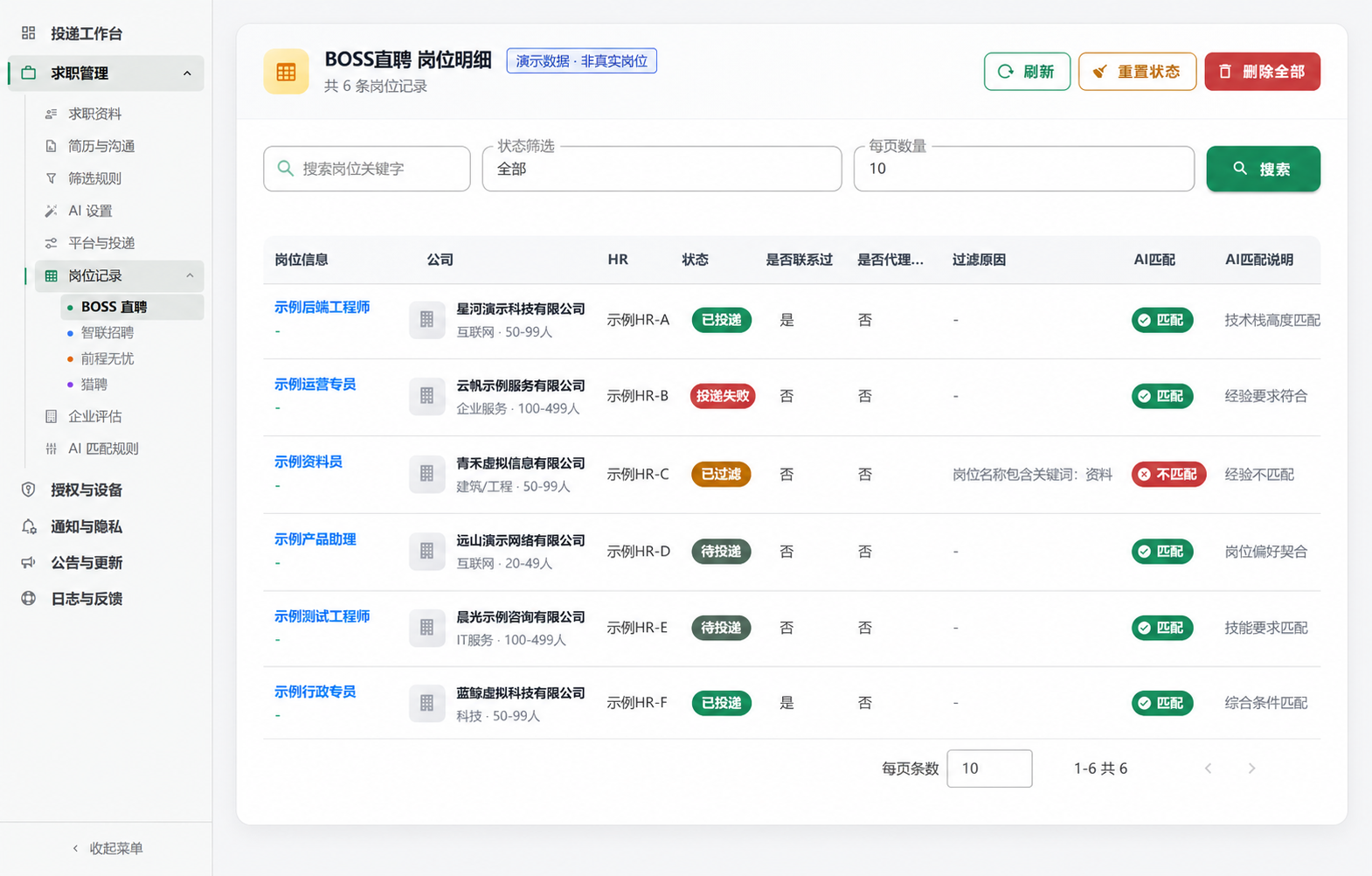This screenshot has height=876, width=1372.
Task: Click the 筛选规则 funnel icon
Action: [x=51, y=178]
